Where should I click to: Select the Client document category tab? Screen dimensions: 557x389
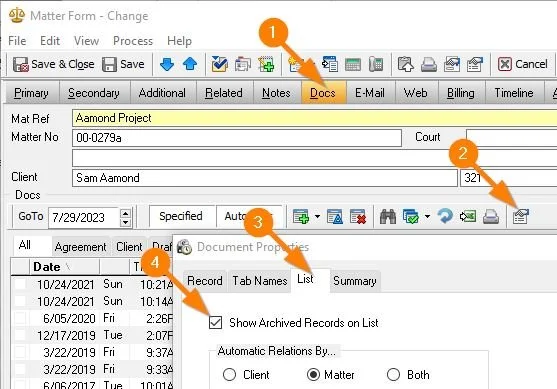[x=129, y=247]
